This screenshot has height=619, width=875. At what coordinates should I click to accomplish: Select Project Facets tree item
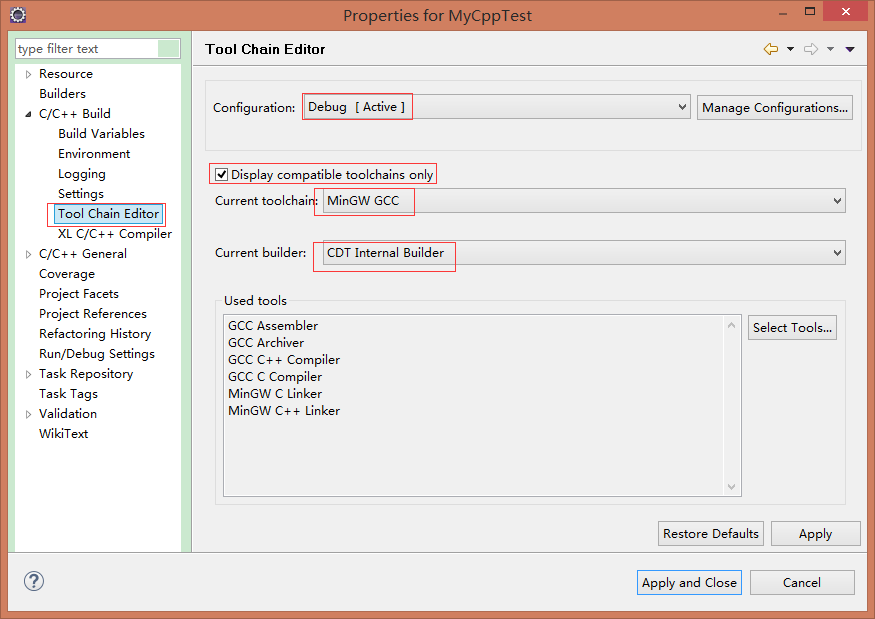coord(79,294)
